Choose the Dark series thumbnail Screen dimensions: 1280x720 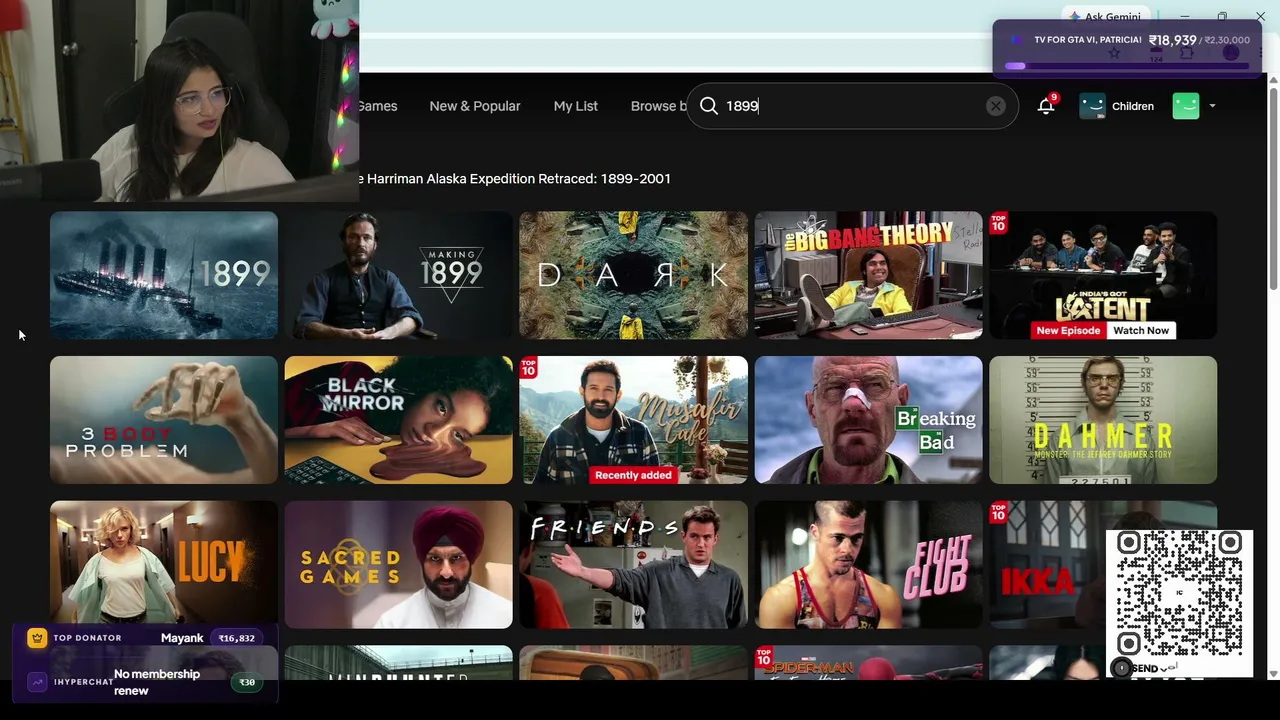(634, 275)
